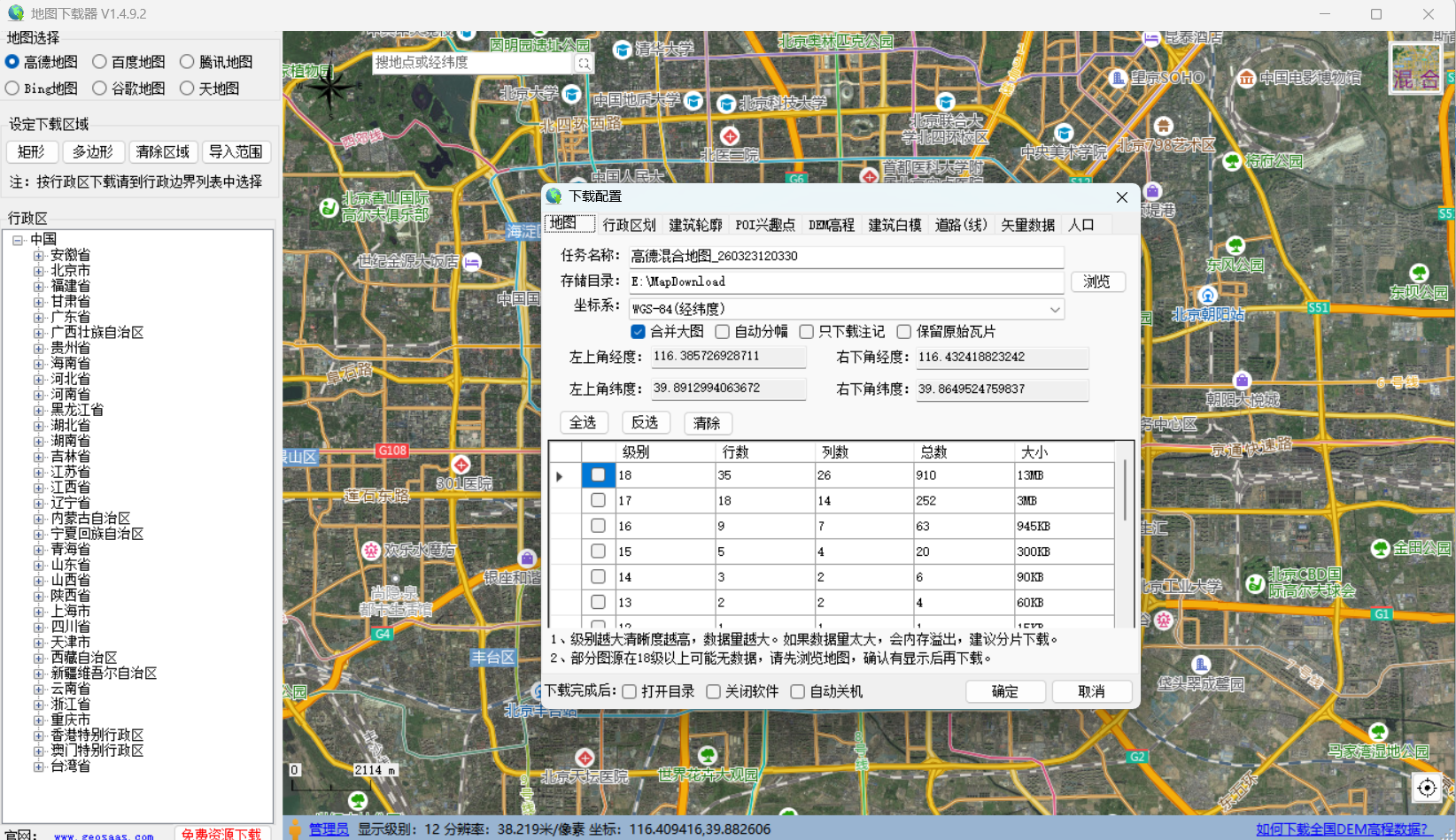Click the crosshair locate icon at map bottom-right
The image size is (1456, 840).
pyautogui.click(x=1426, y=787)
